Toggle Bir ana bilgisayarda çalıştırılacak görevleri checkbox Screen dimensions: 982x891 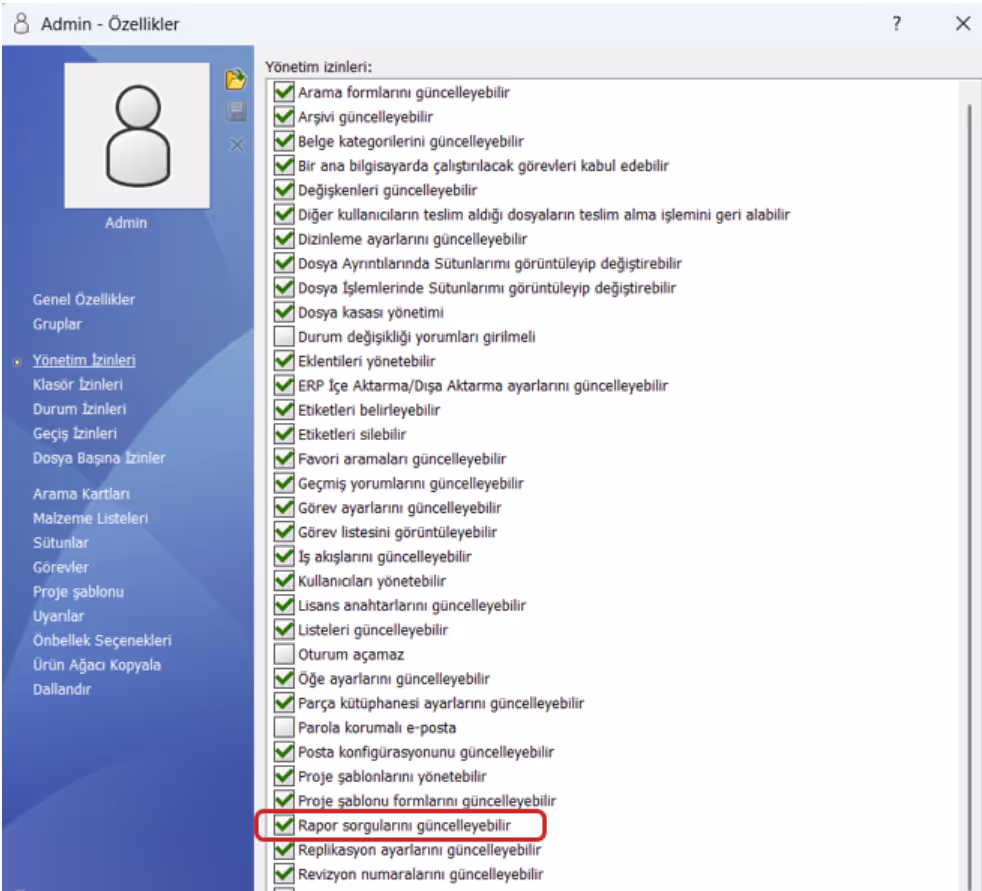click(284, 165)
